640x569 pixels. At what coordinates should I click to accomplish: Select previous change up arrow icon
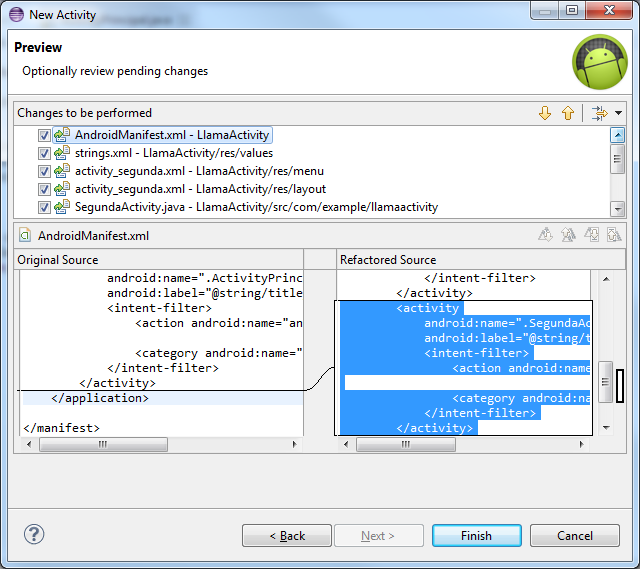coord(568,113)
